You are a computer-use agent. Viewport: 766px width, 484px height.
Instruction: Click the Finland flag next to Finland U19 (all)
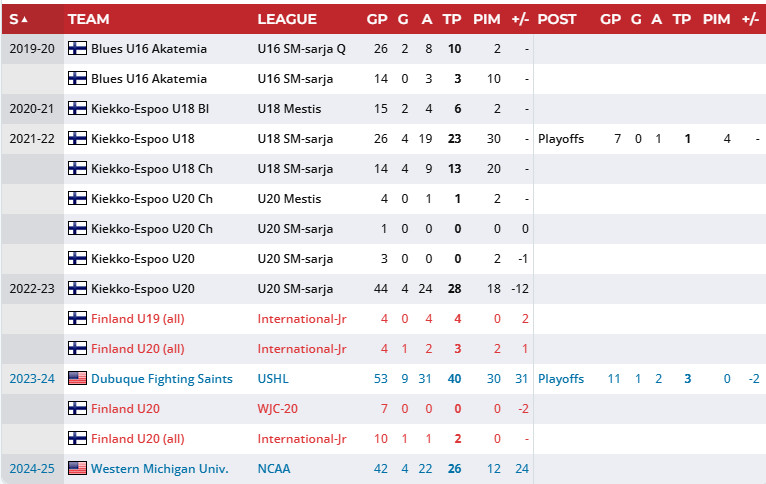[77, 319]
